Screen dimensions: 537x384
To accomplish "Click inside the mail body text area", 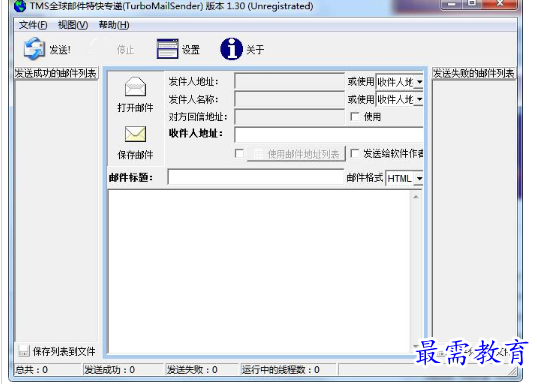I will (260, 271).
